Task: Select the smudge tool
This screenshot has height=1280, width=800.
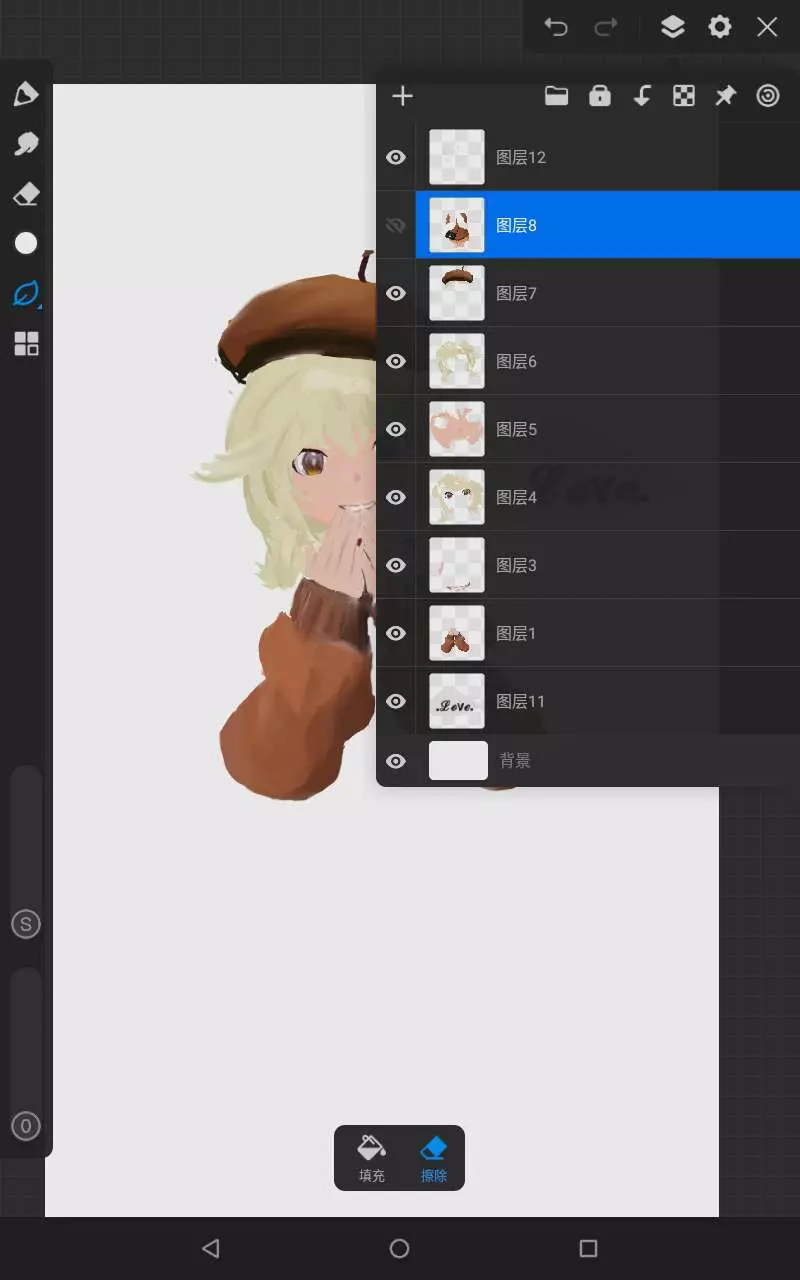Action: [26, 144]
